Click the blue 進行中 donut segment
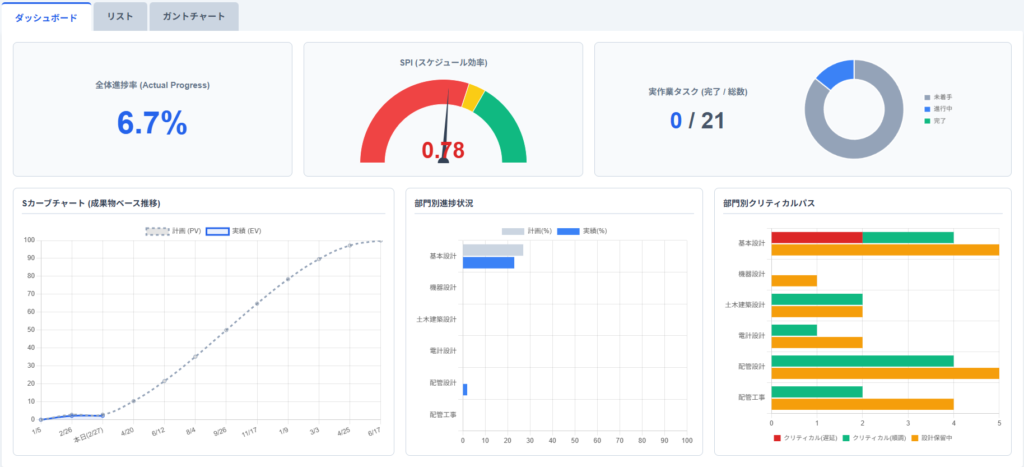 pyautogui.click(x=835, y=74)
